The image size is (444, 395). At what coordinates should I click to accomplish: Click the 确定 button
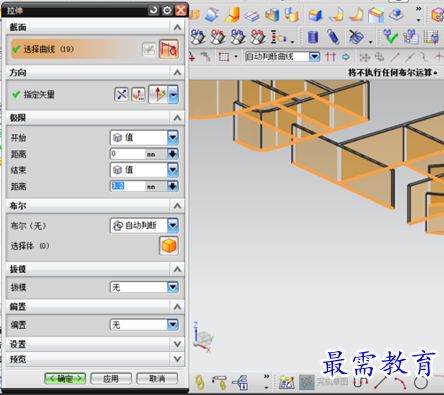point(65,378)
